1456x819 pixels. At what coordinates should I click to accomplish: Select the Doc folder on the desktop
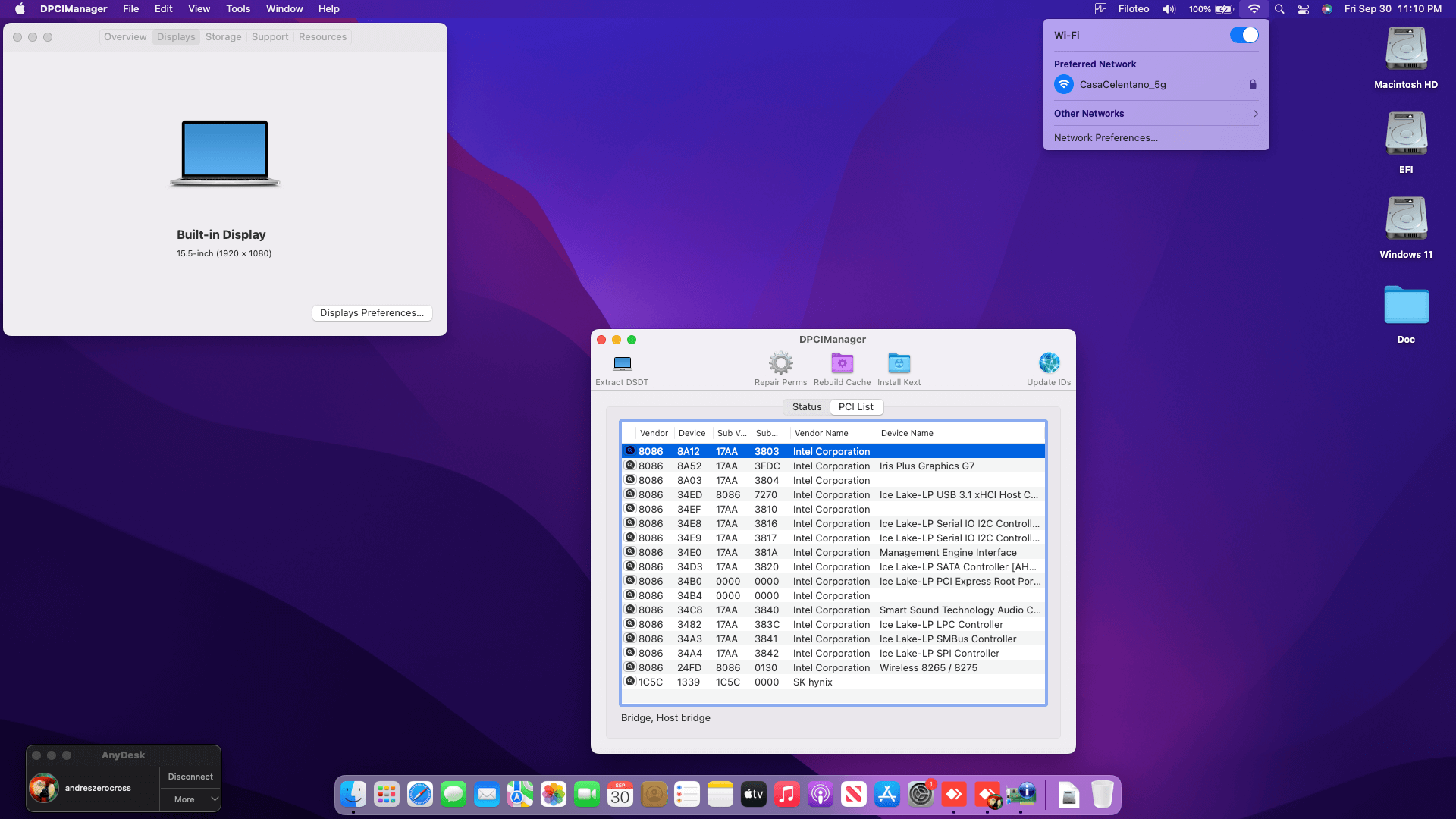click(1406, 305)
